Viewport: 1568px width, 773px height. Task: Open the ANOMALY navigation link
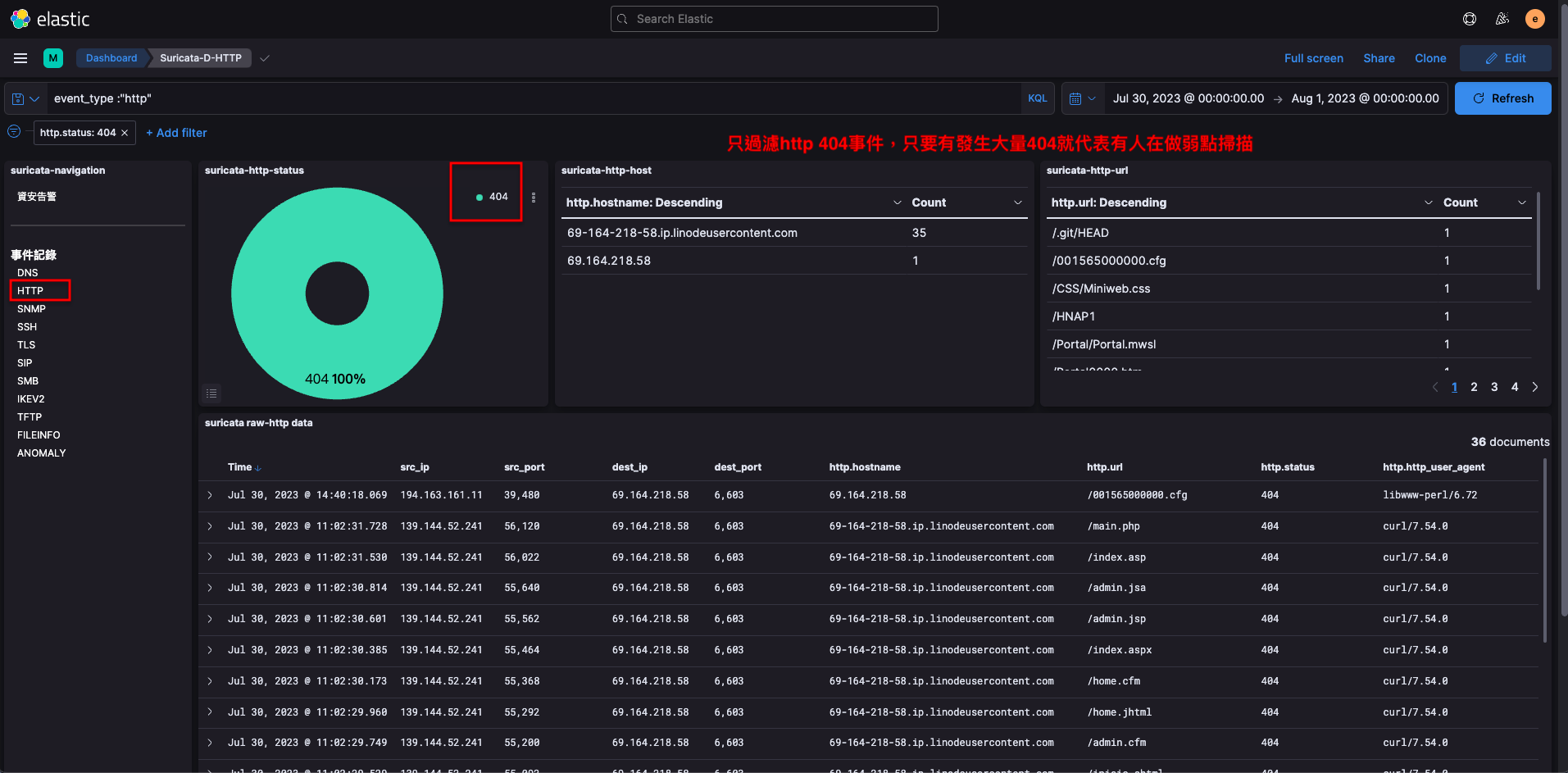[42, 453]
